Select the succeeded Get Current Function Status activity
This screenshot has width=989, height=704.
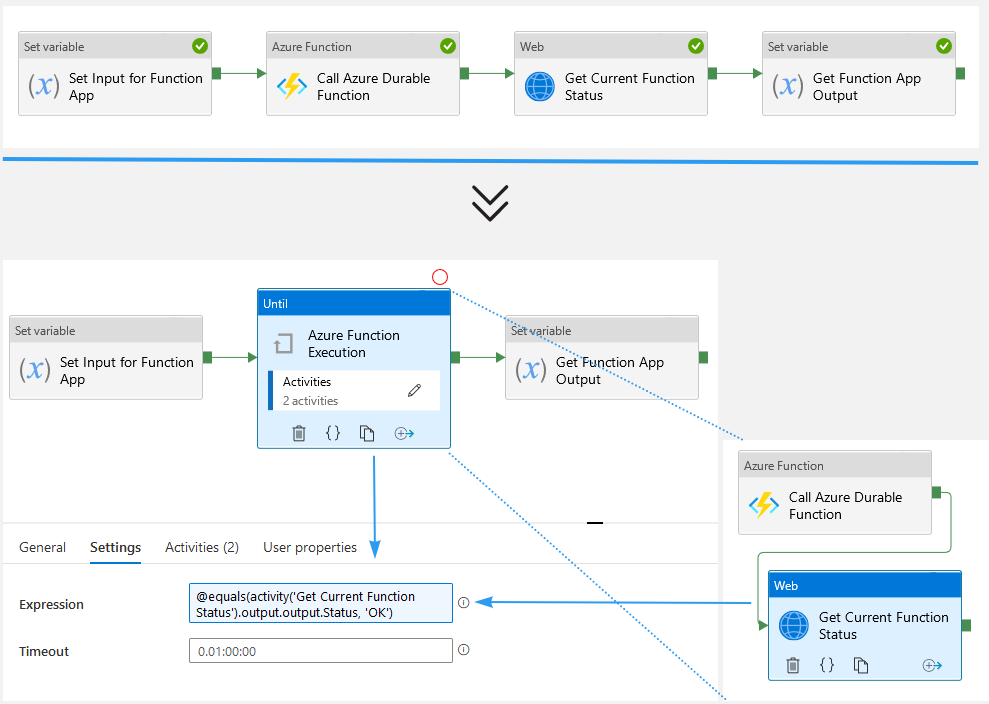tap(611, 73)
